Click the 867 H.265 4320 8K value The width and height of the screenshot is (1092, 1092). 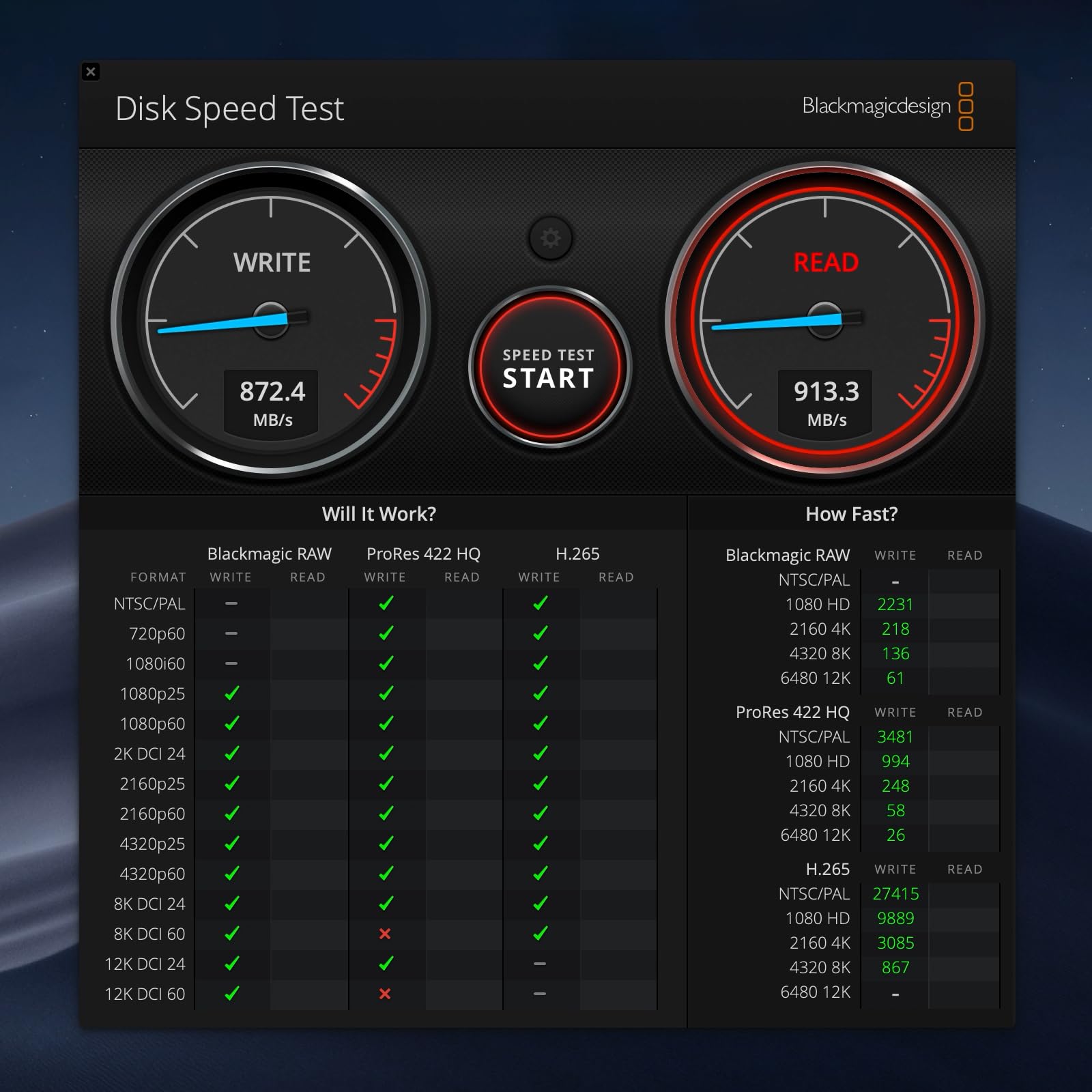point(895,968)
